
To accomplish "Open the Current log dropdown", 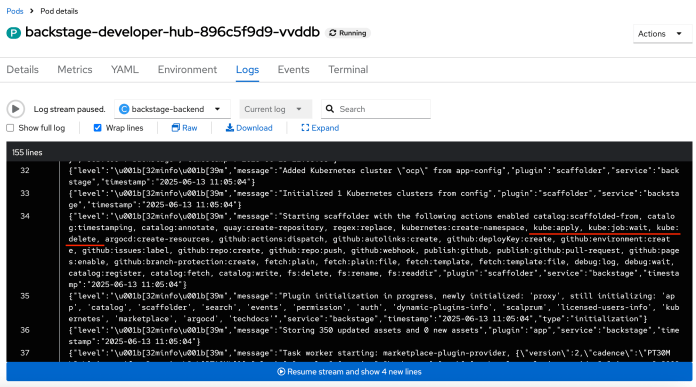I will pos(275,109).
